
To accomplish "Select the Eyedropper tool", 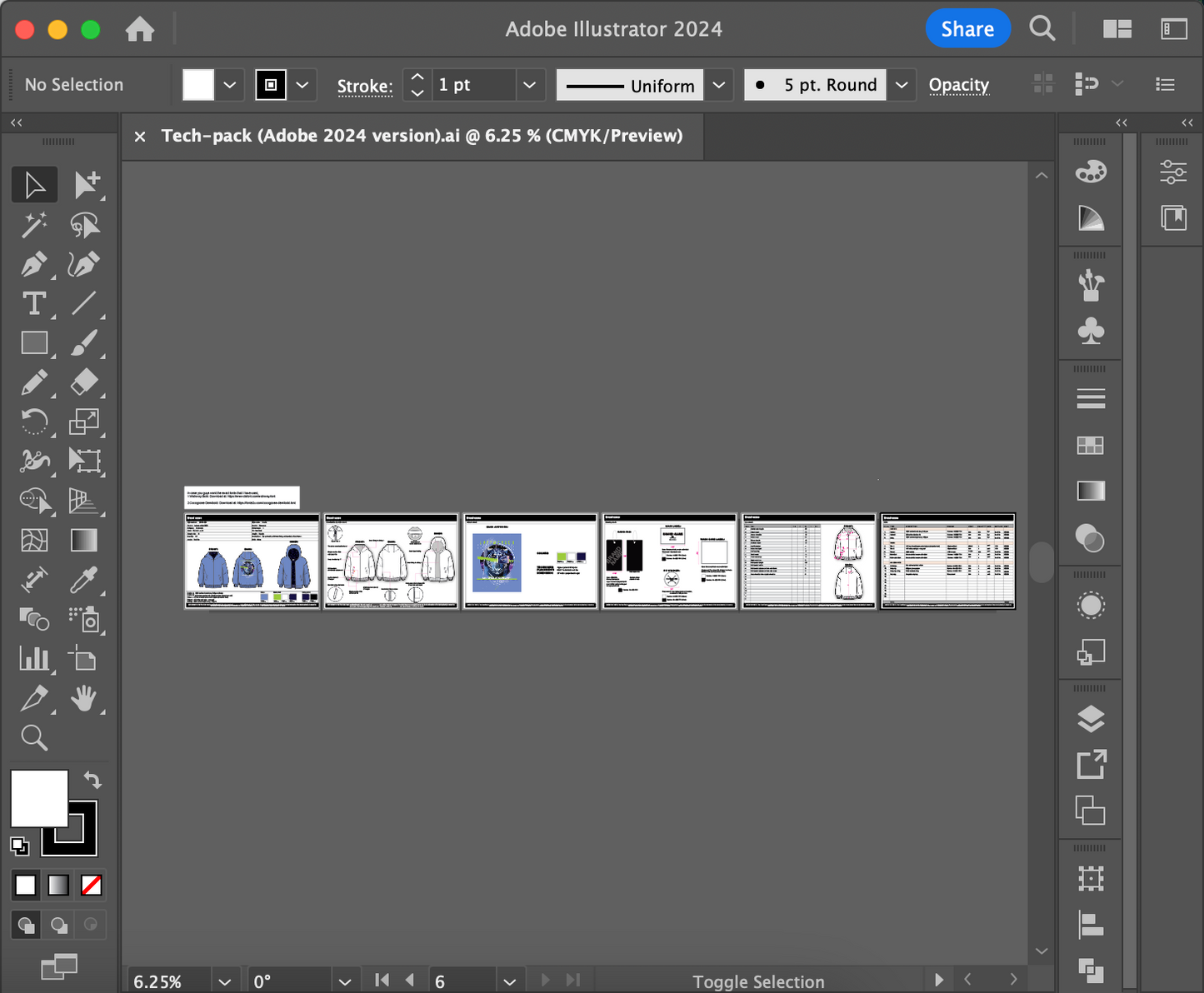I will [x=84, y=580].
